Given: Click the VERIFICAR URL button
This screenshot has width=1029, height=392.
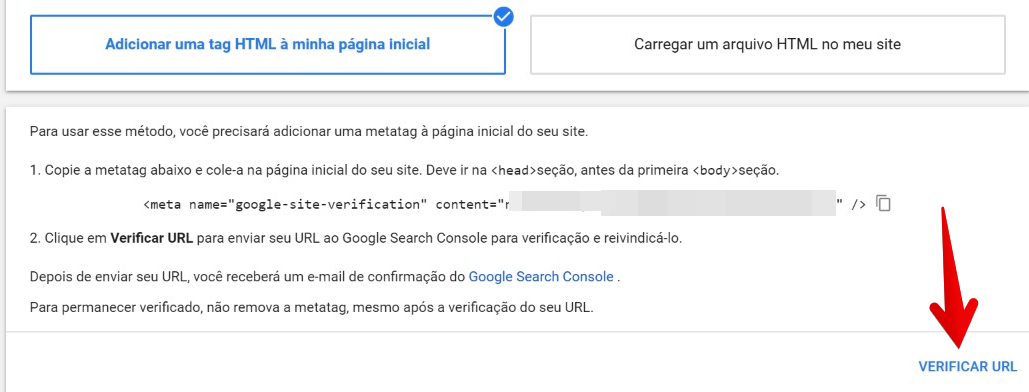Looking at the screenshot, I should pos(967,366).
